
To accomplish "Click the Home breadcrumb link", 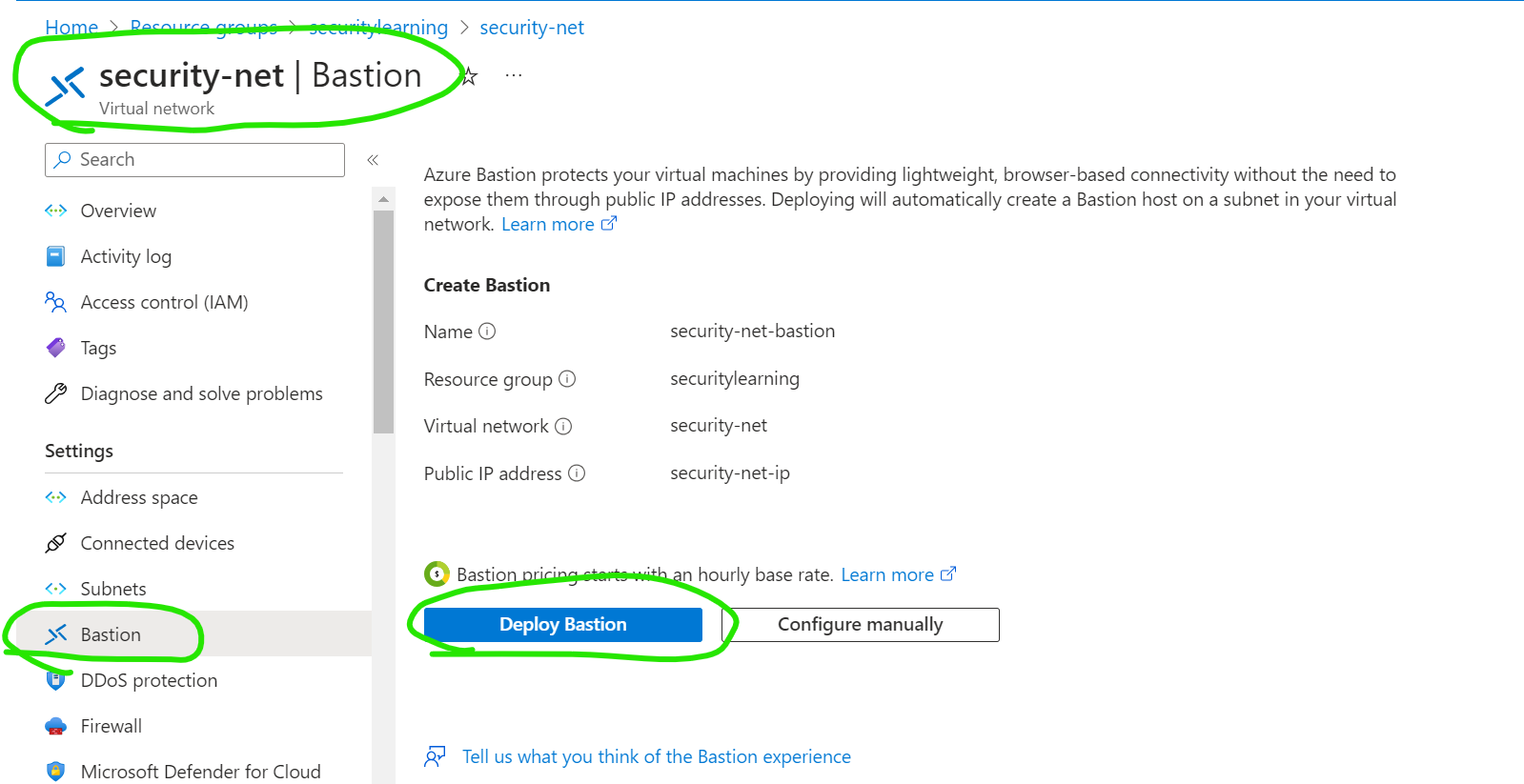I will [71, 28].
